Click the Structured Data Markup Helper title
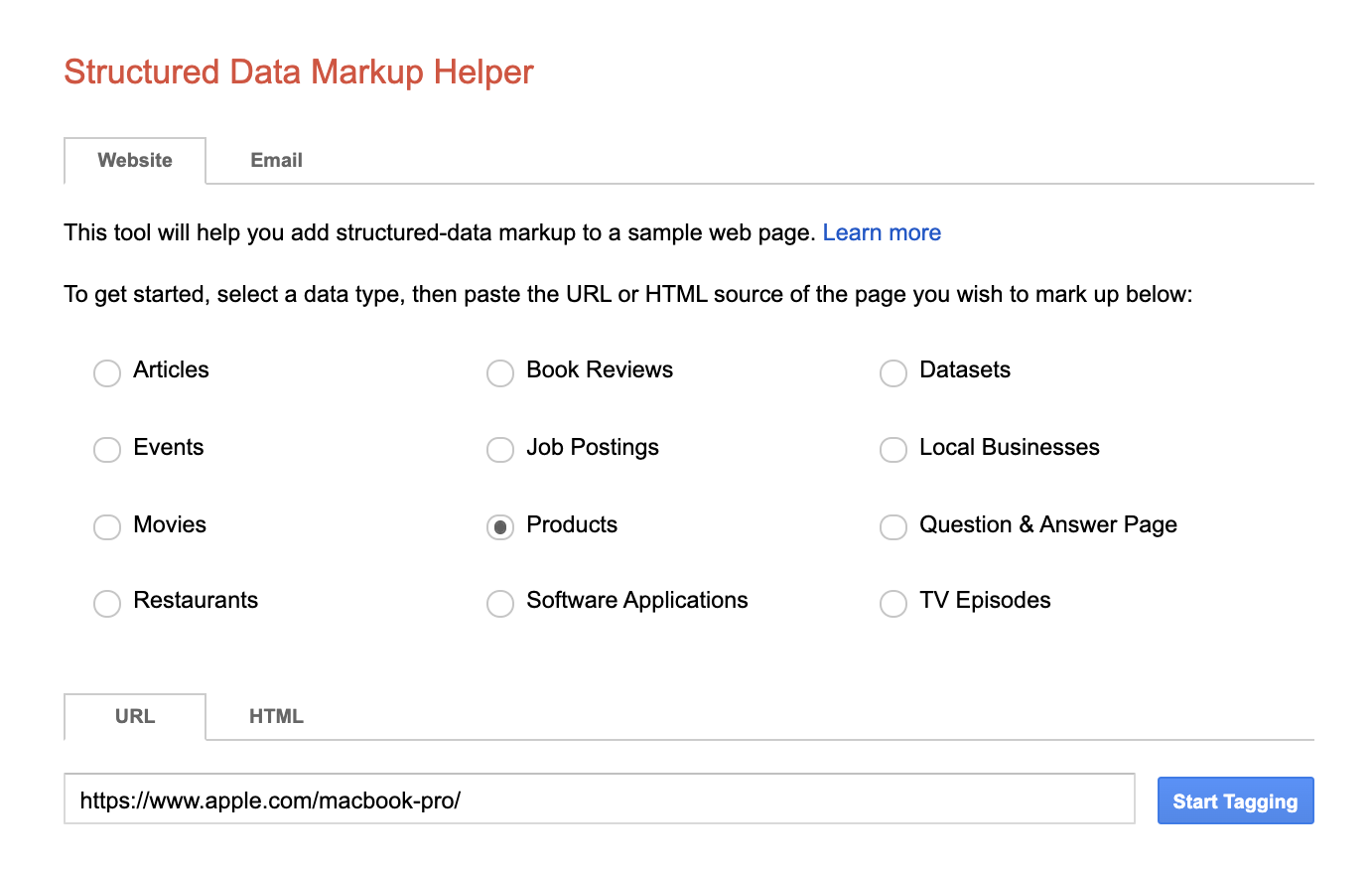 [x=298, y=72]
